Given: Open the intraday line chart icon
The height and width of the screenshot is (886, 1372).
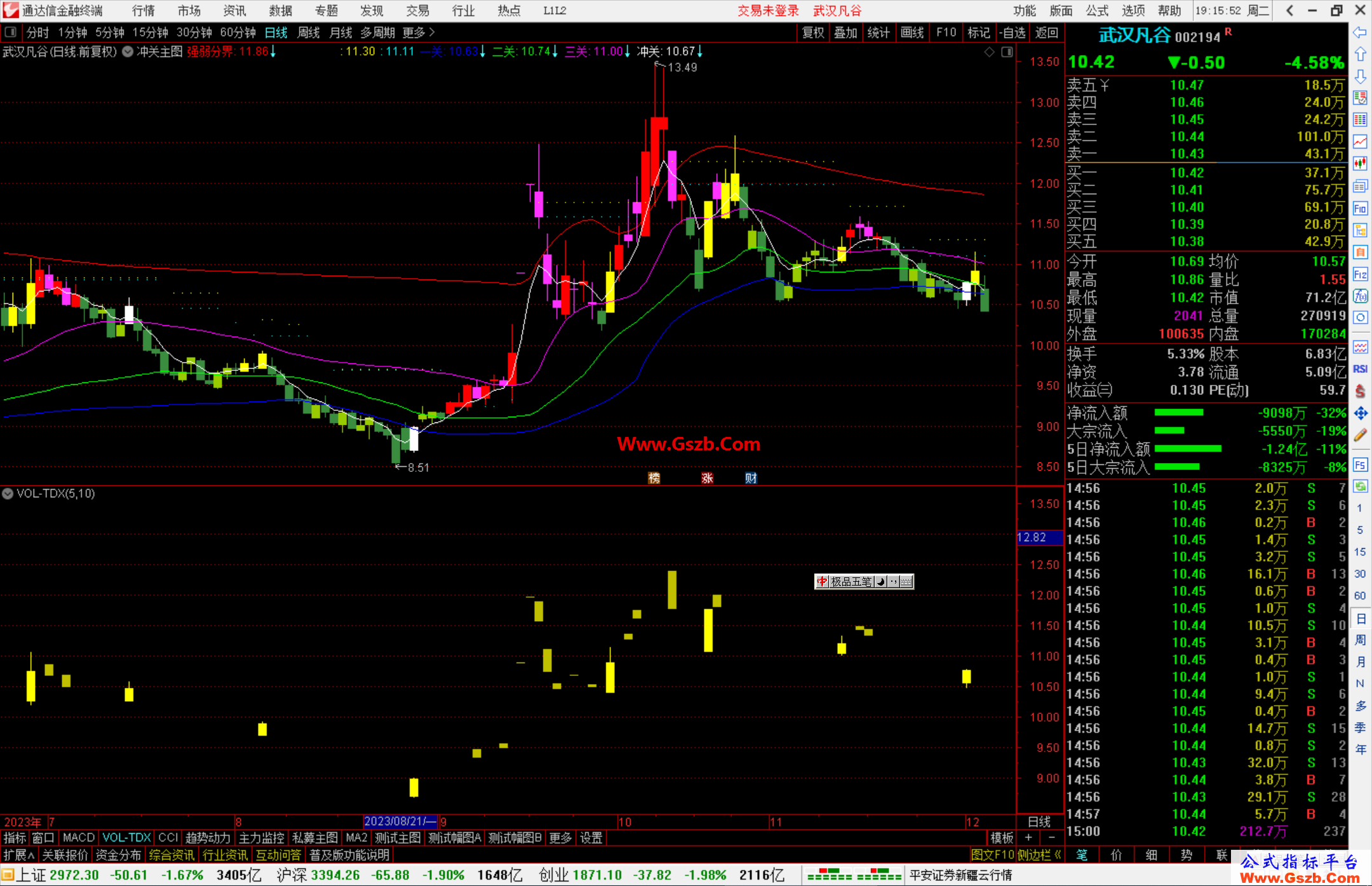Looking at the screenshot, I should pos(1360,142).
